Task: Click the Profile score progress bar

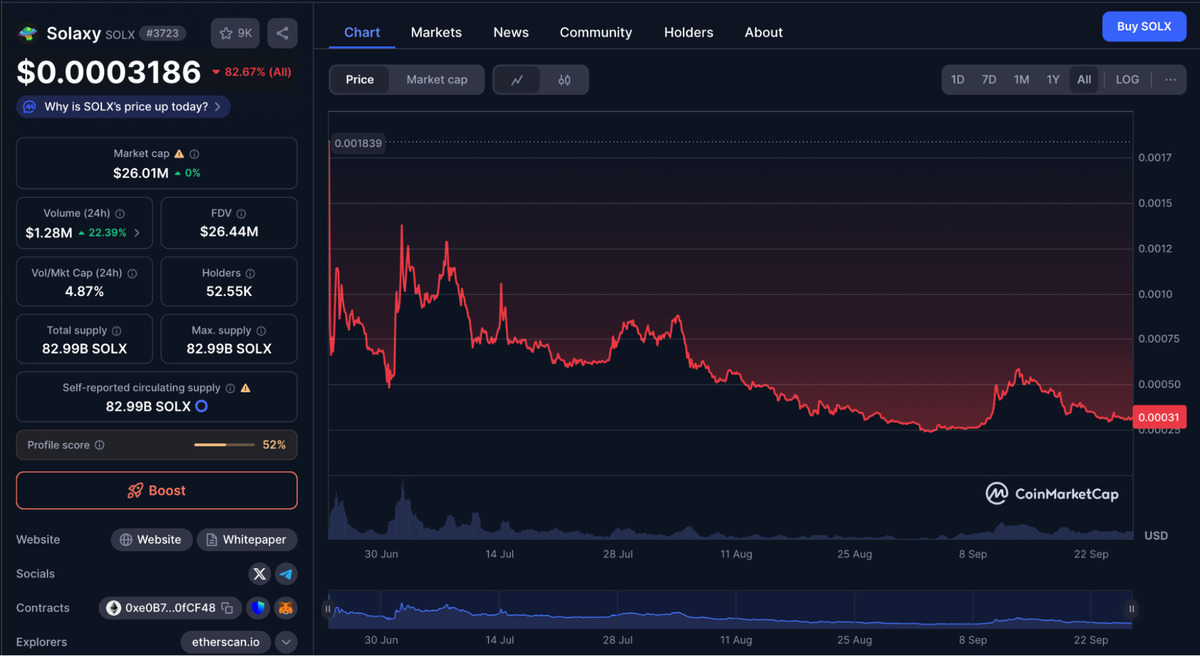Action: (224, 445)
